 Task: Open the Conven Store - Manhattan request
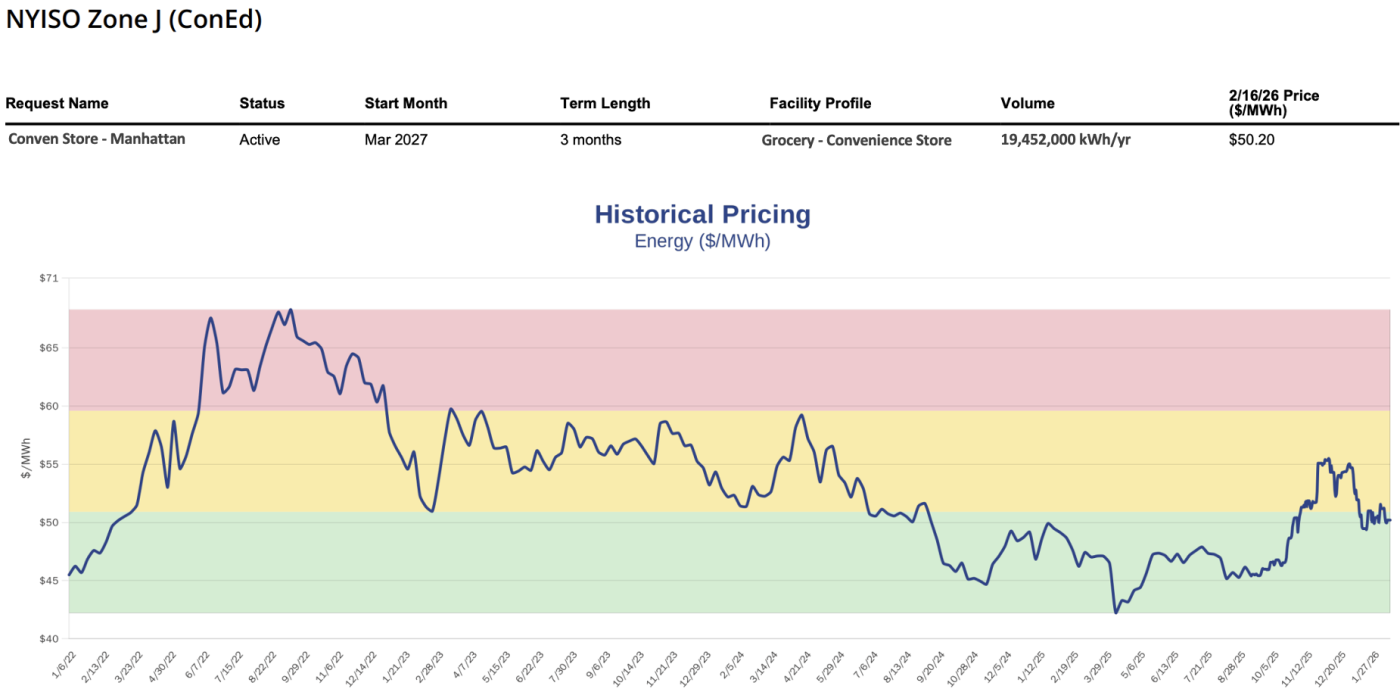tap(97, 139)
